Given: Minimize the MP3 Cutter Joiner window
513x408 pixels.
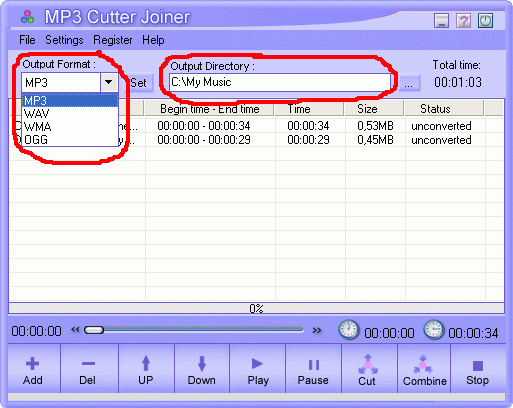Looking at the screenshot, I should pyautogui.click(x=441, y=21).
